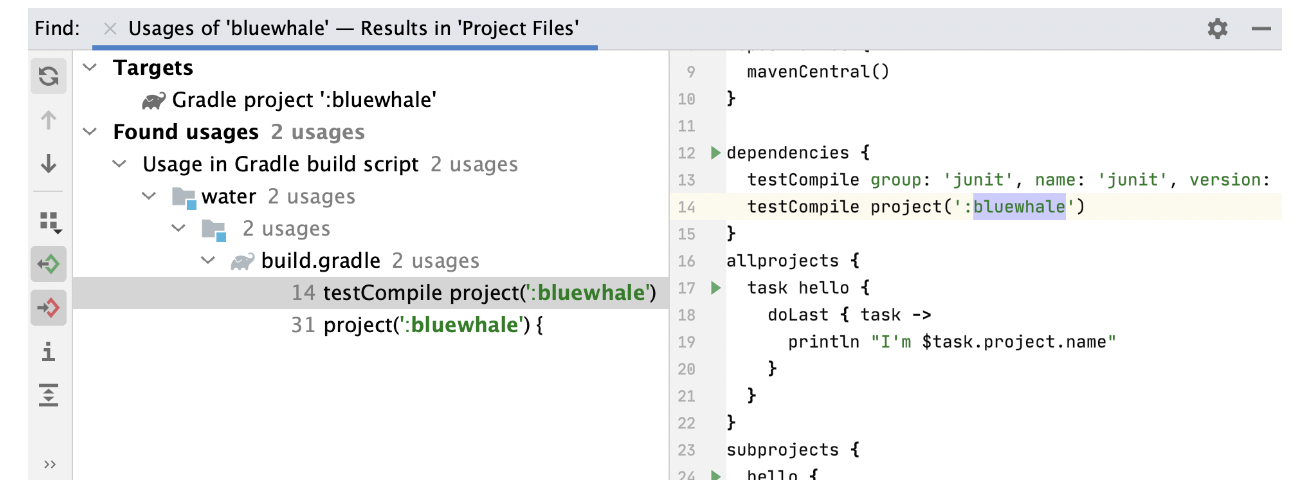Image resolution: width=1298 pixels, height=500 pixels.
Task: Open the Group By options icon
Action: pos(48,221)
